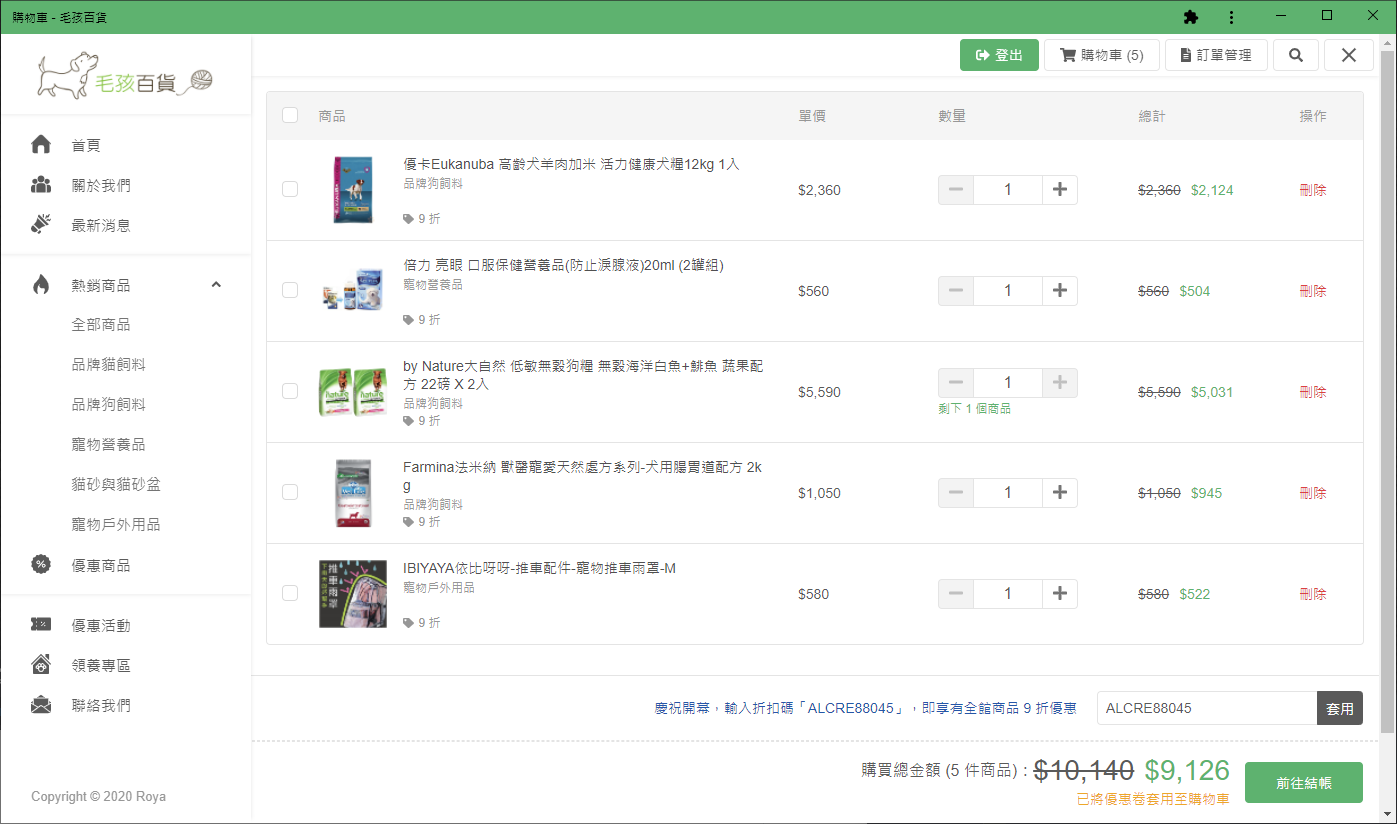Open the Eukanuba product thumbnail
Viewport: 1397px width, 824px height.
pos(353,190)
